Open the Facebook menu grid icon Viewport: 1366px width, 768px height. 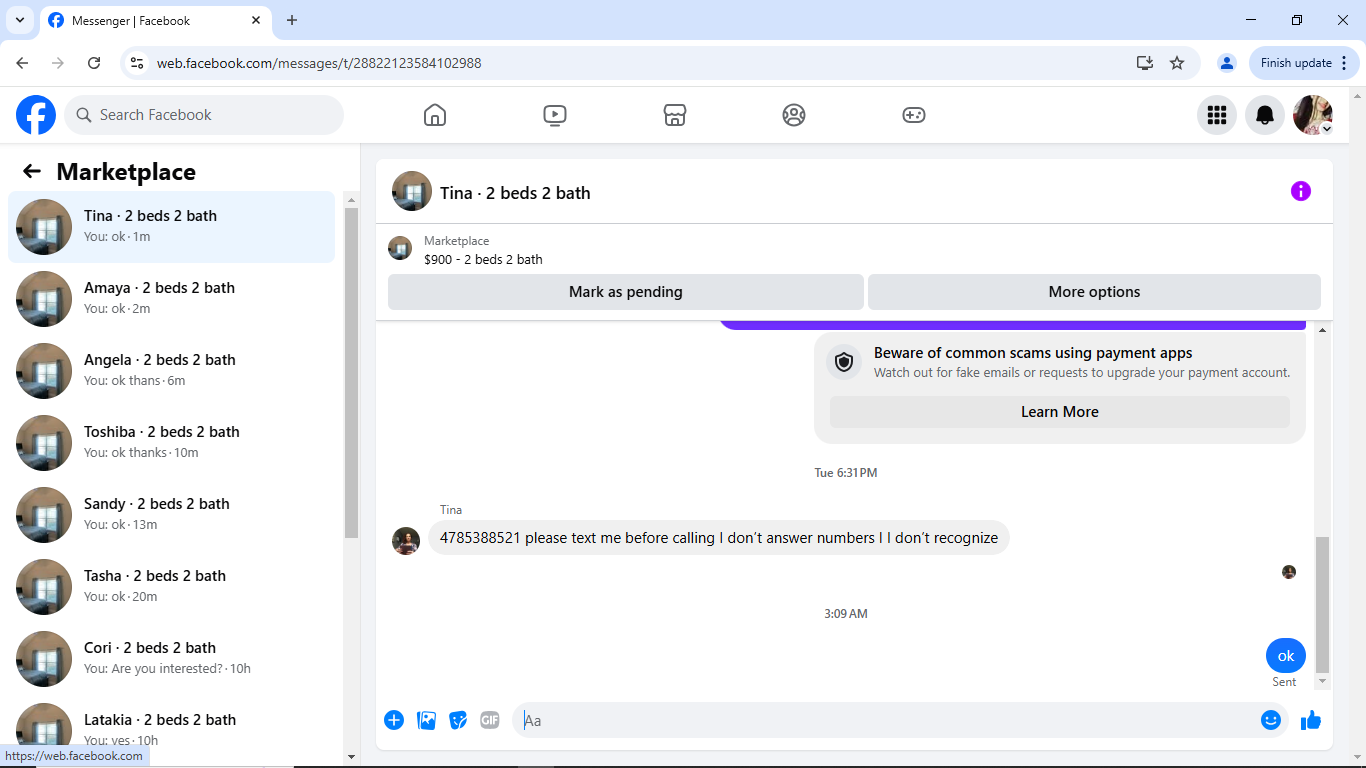pyautogui.click(x=1217, y=115)
